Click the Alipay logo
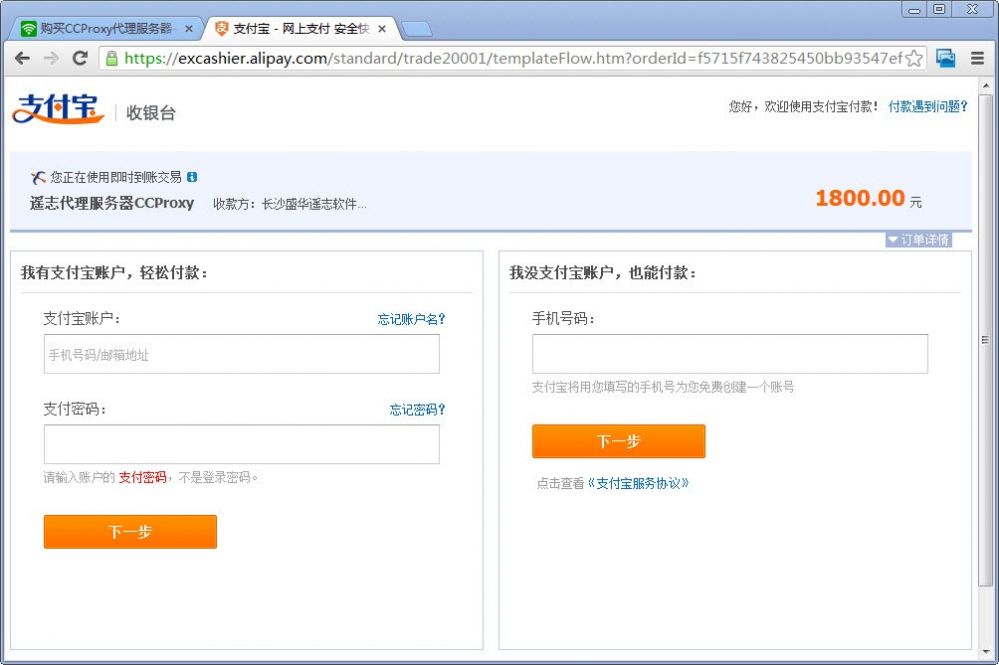Screen dimensions: 999x665 coord(58,109)
